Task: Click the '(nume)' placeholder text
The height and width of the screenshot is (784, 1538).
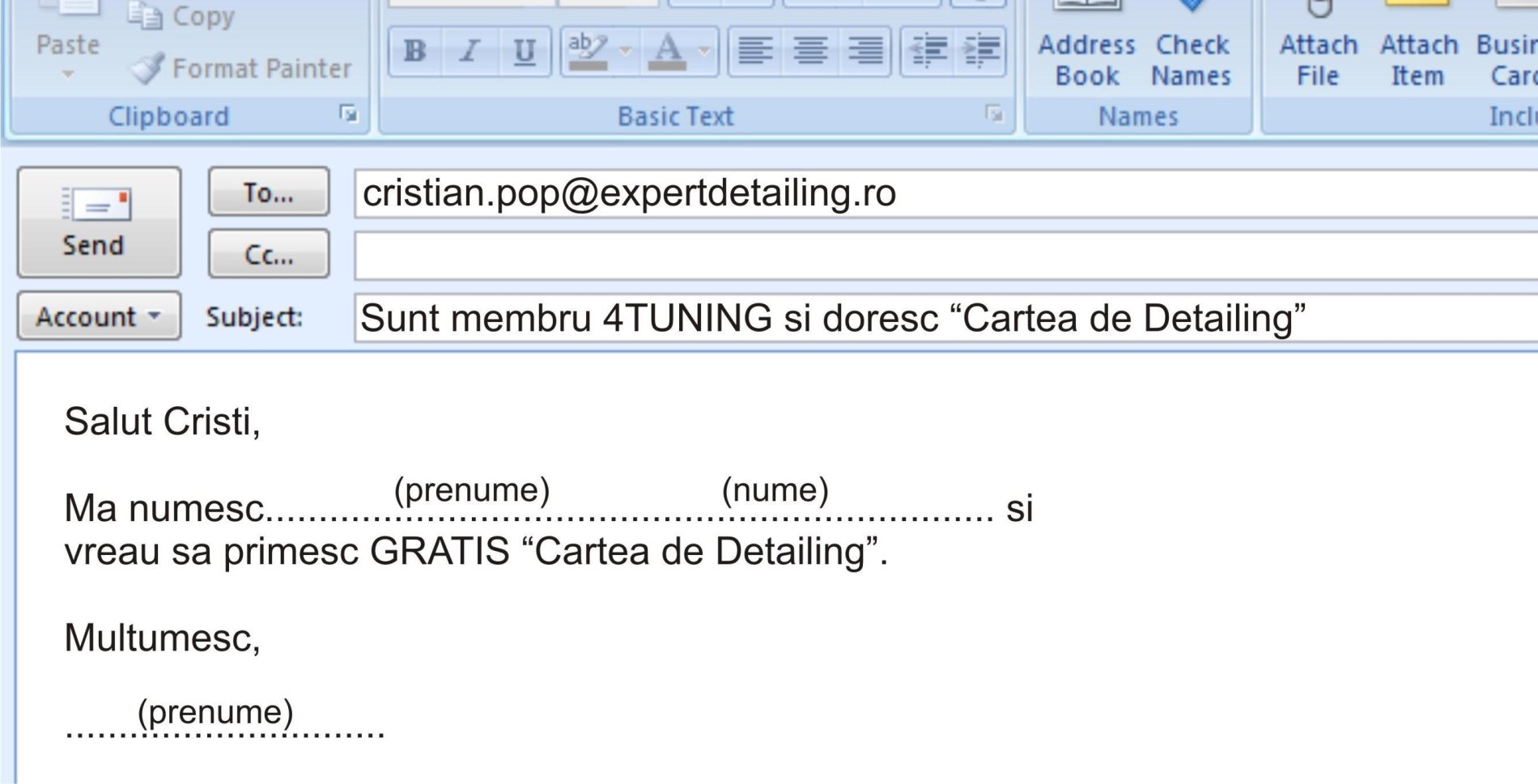Action: [775, 490]
